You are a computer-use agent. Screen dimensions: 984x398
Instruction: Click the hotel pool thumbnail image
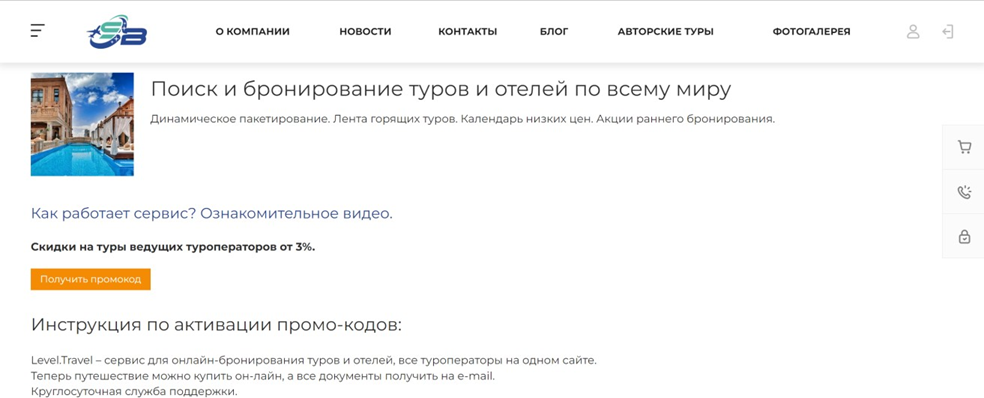point(82,124)
